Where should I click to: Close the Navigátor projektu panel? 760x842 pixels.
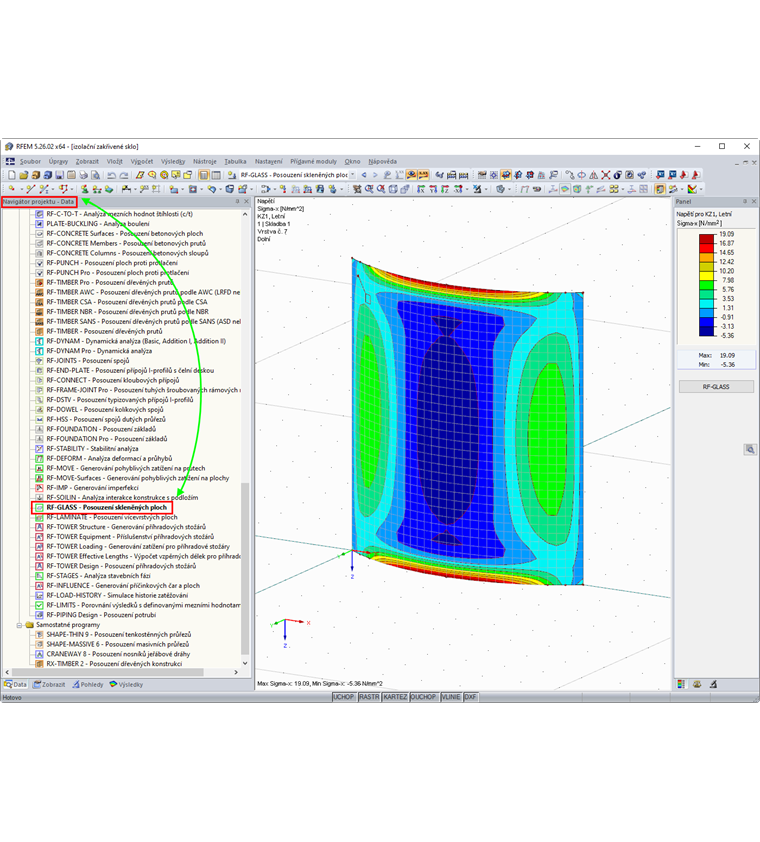click(x=247, y=201)
